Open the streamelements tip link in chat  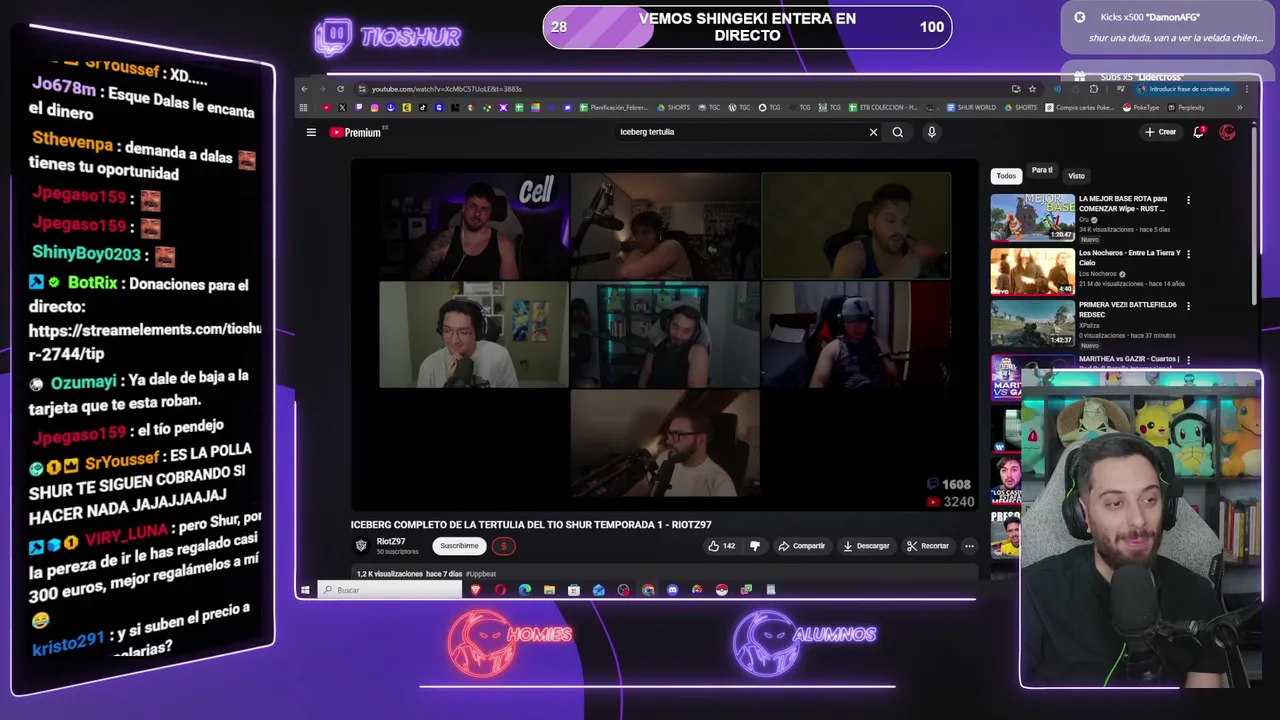coord(145,340)
